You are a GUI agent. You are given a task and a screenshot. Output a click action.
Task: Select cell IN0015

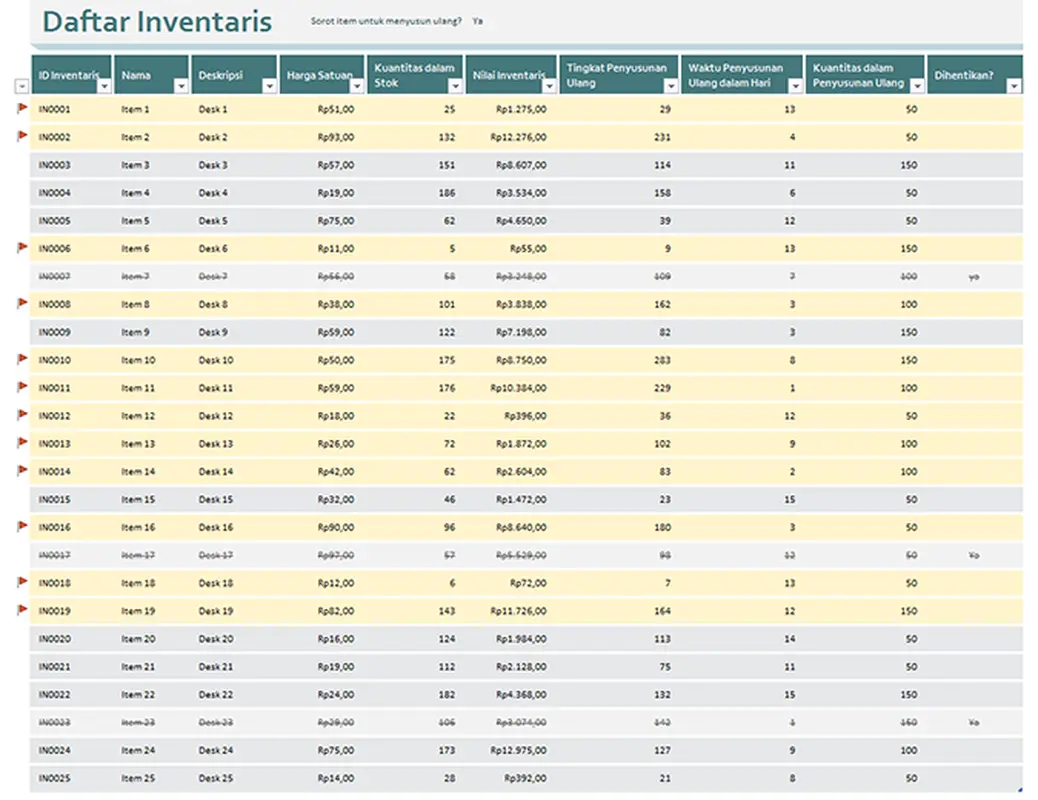point(54,499)
